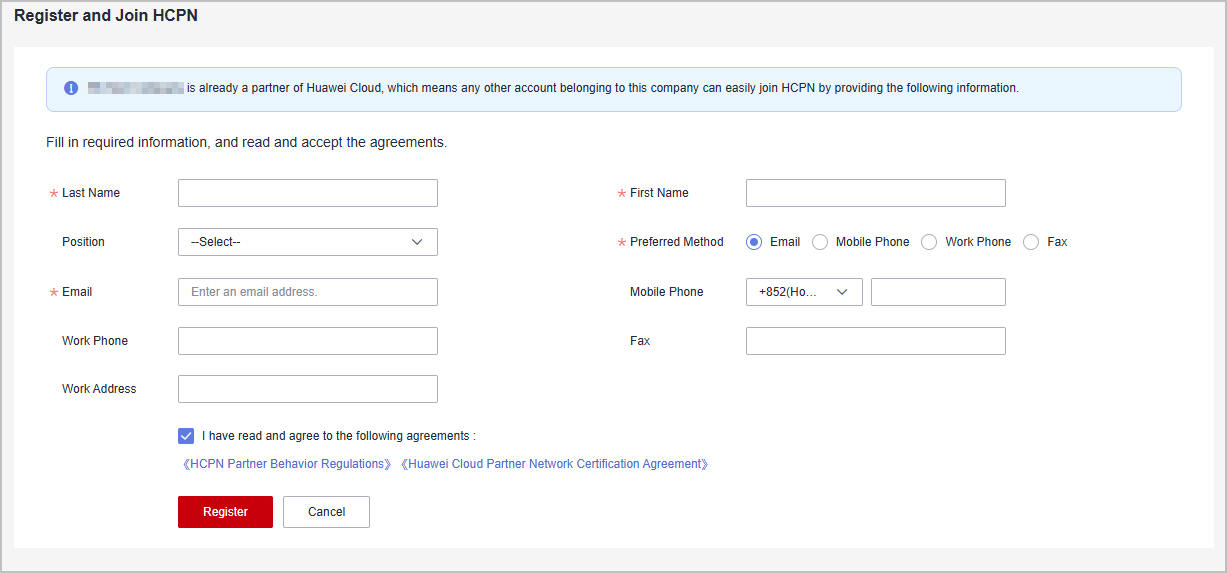
Task: Select the Work Phone text field
Action: point(307,341)
